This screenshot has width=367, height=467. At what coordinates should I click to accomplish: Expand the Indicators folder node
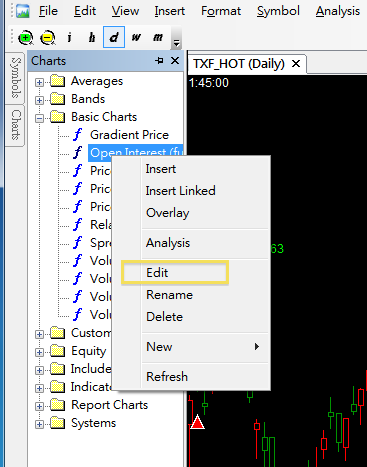click(39, 388)
